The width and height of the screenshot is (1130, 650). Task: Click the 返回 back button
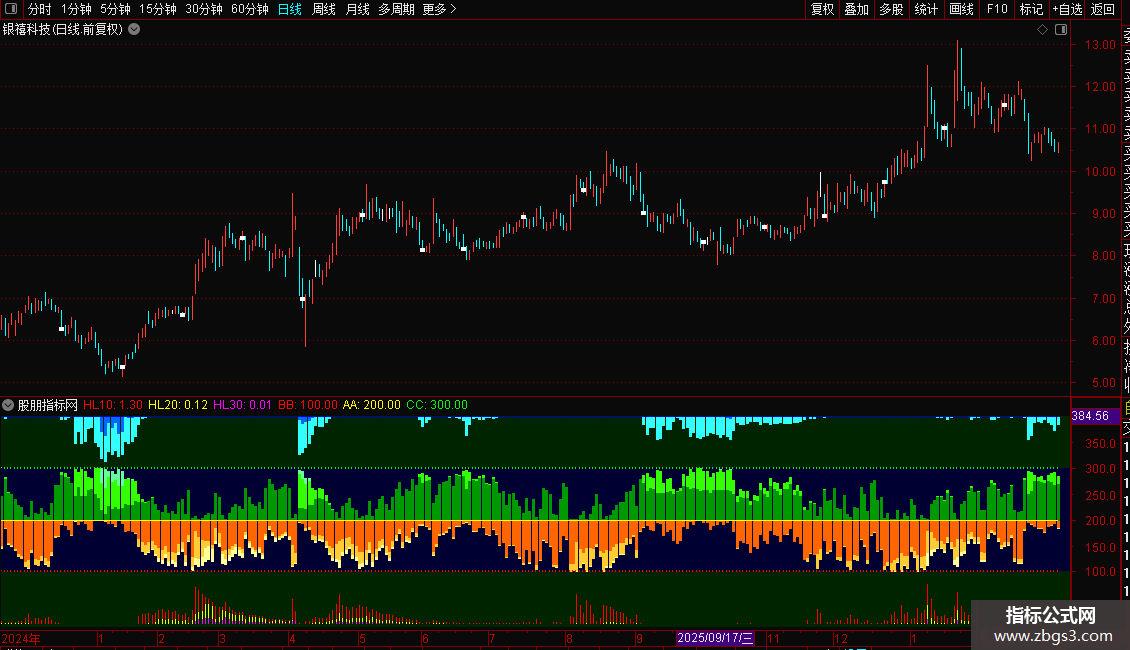[1102, 9]
